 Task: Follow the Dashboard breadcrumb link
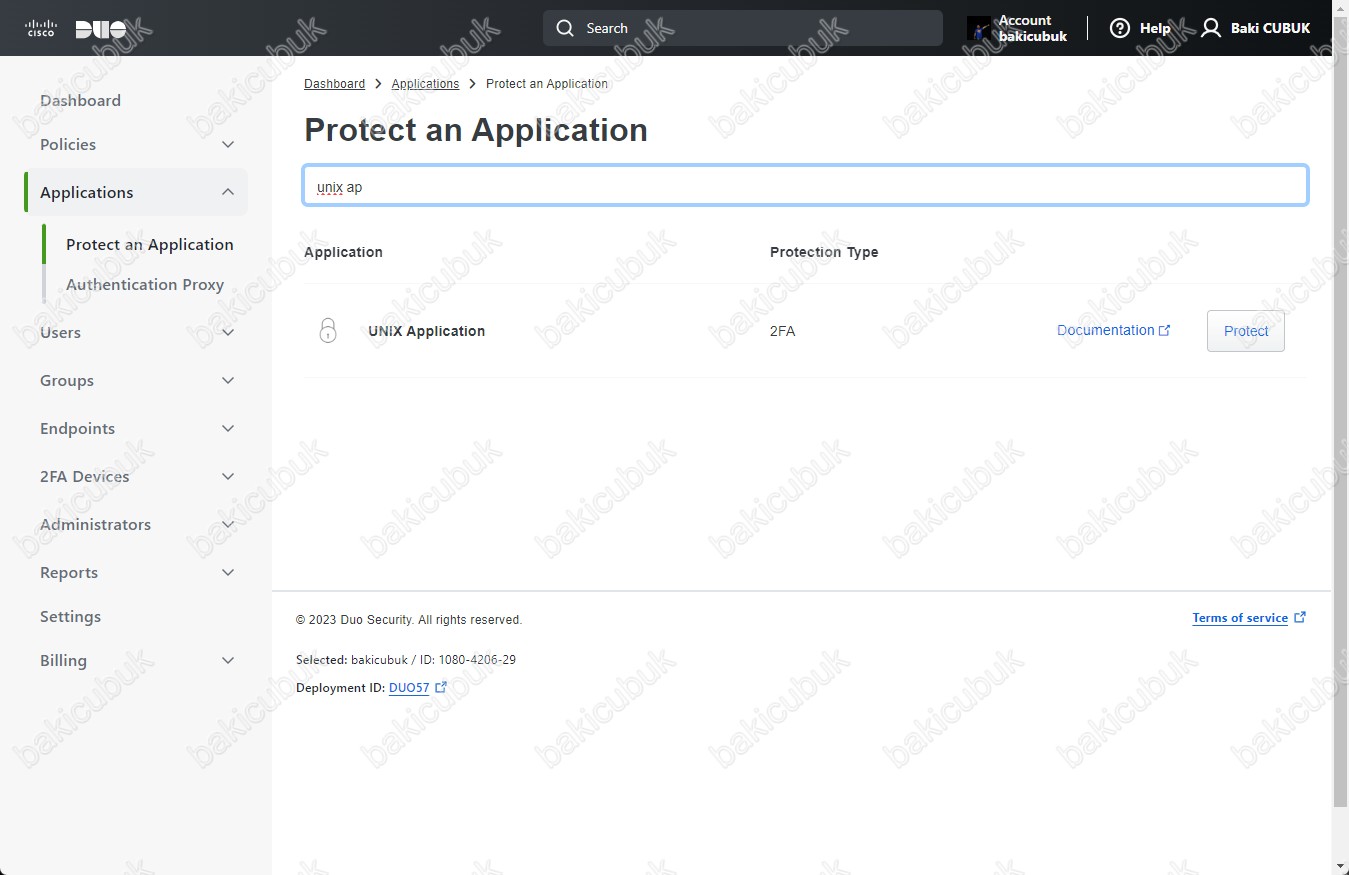pyautogui.click(x=334, y=84)
